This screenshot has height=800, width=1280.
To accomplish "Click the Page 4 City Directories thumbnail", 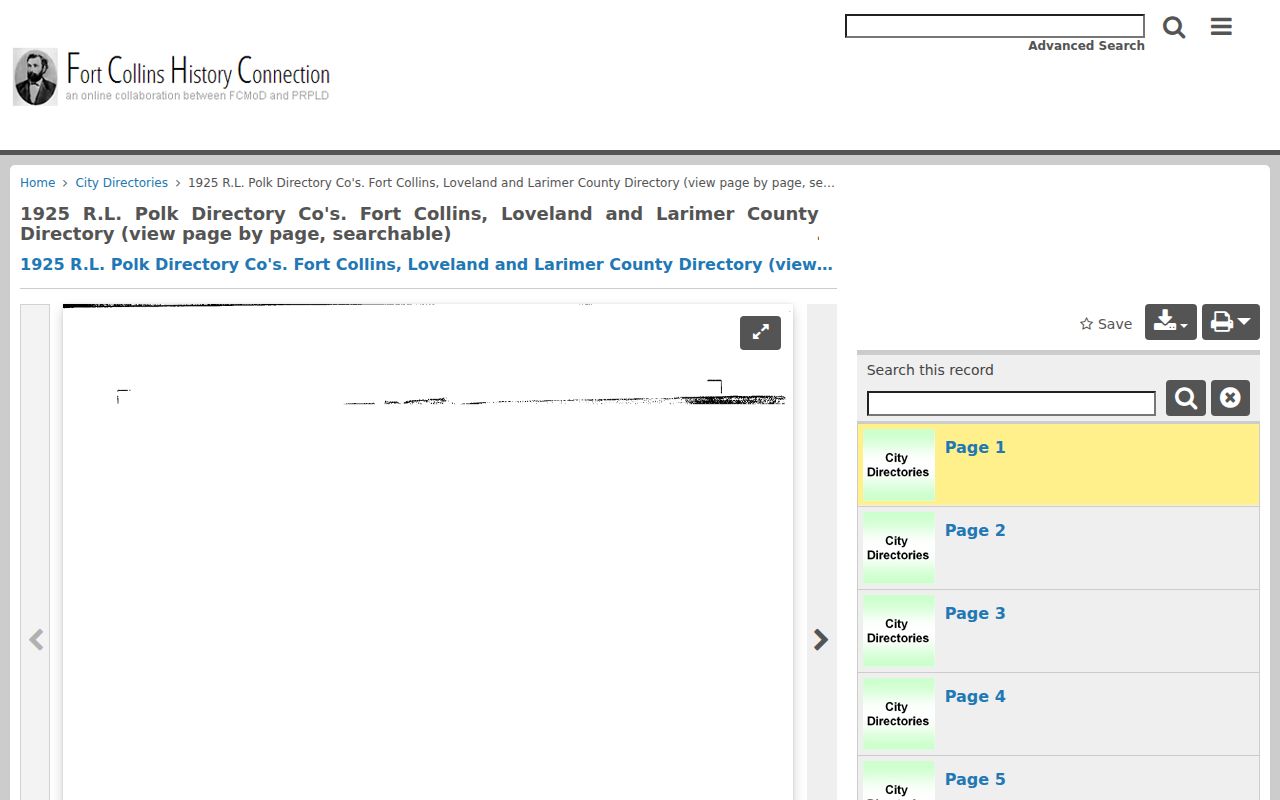I will click(898, 714).
